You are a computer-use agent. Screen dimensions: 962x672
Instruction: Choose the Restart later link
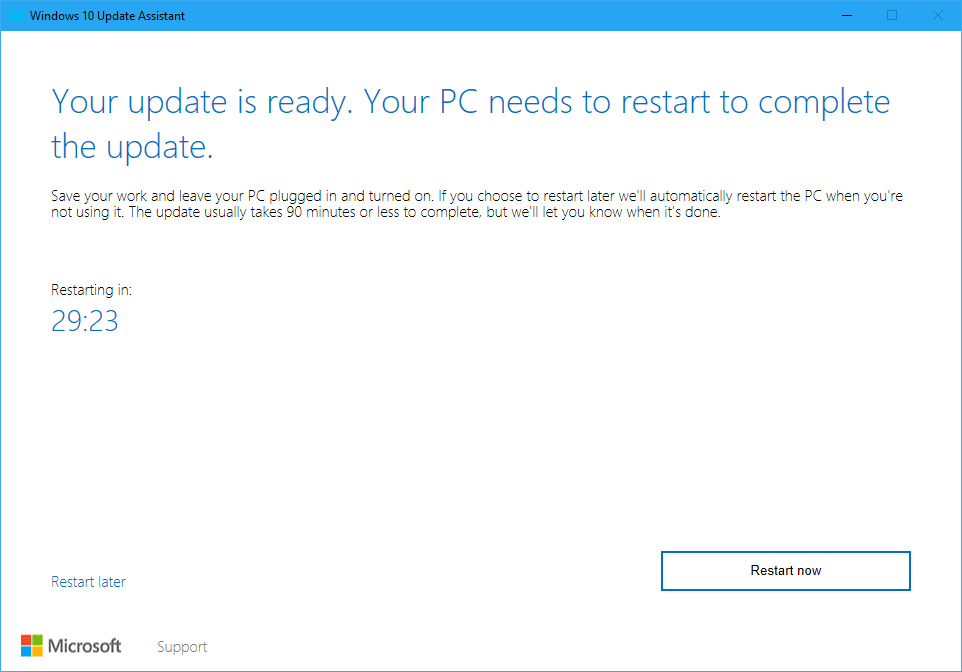[88, 582]
